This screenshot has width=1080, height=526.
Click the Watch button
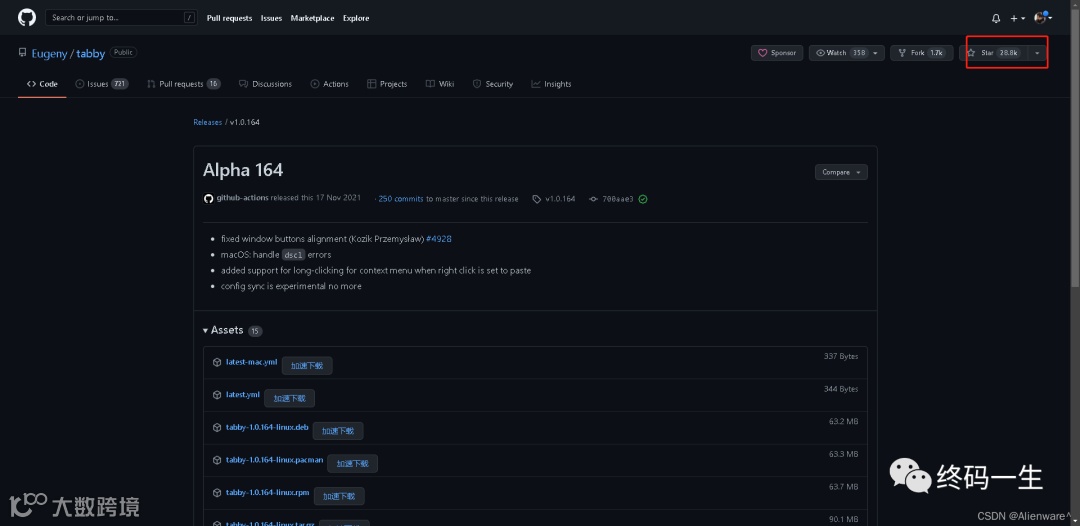click(838, 53)
